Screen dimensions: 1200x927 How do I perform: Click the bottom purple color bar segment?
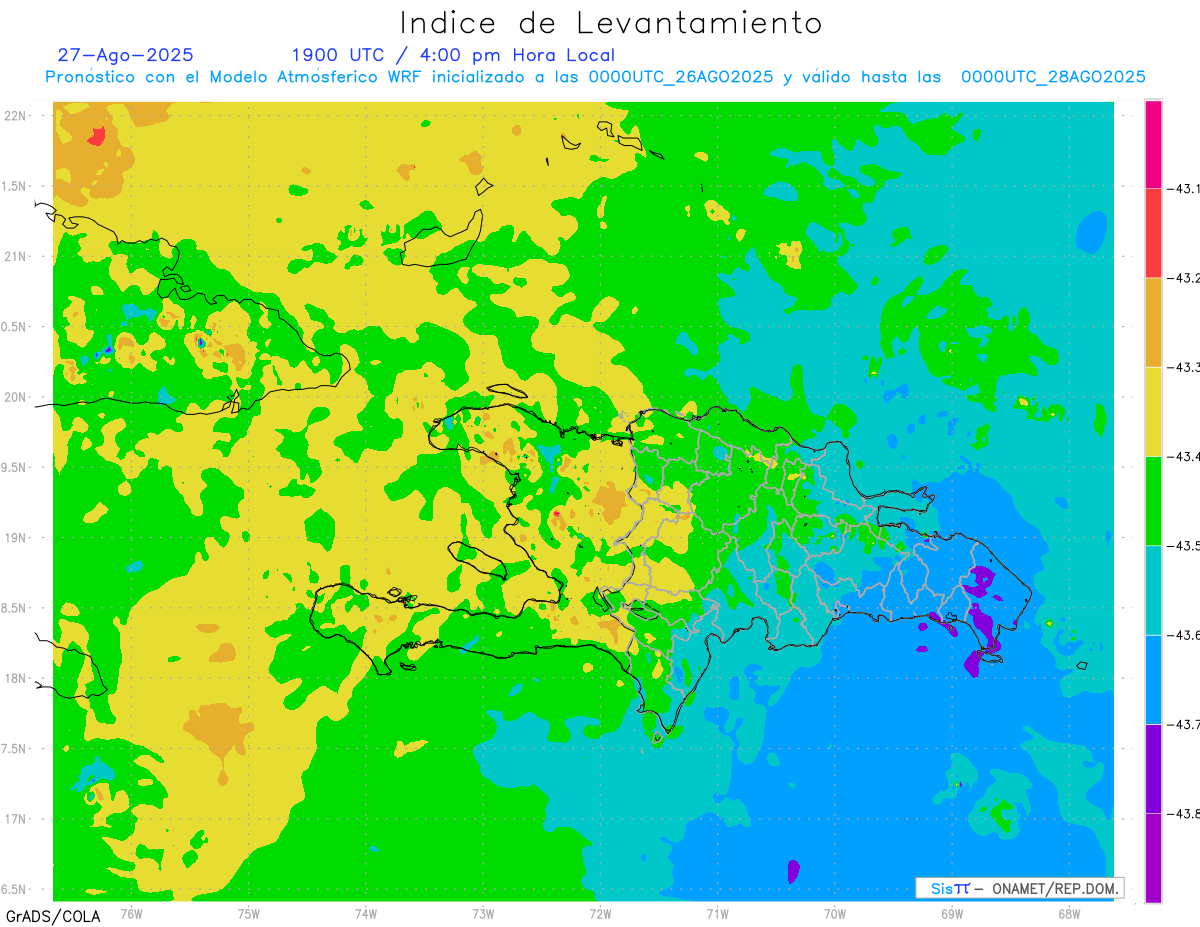tap(1153, 858)
